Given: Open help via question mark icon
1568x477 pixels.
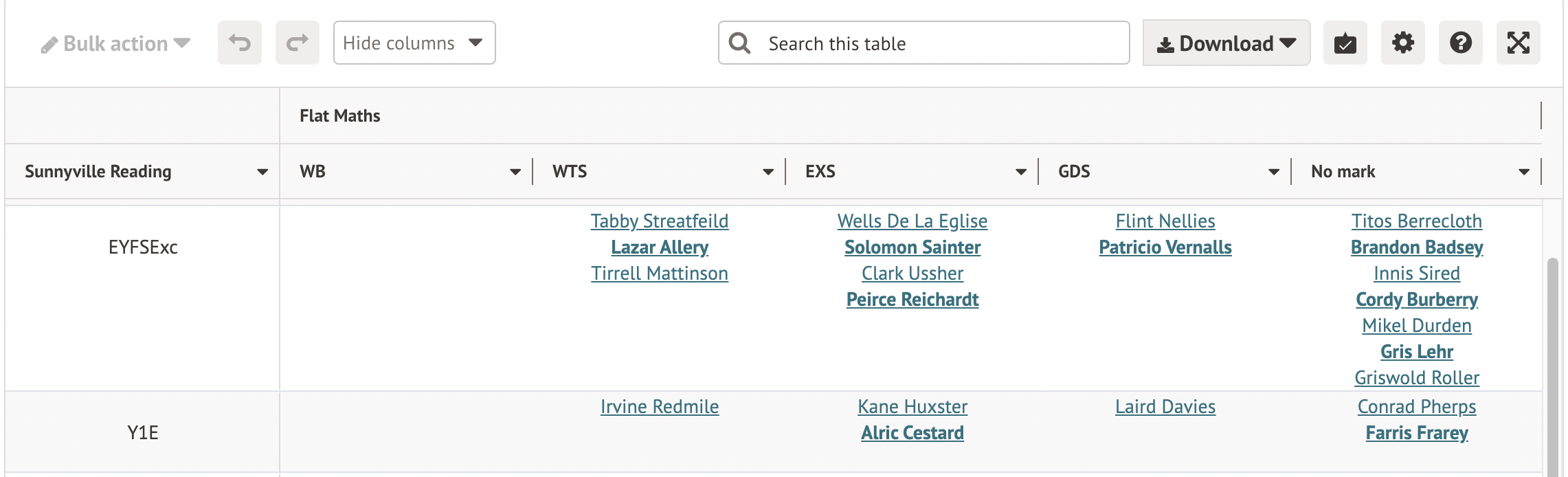Looking at the screenshot, I should [x=1460, y=43].
